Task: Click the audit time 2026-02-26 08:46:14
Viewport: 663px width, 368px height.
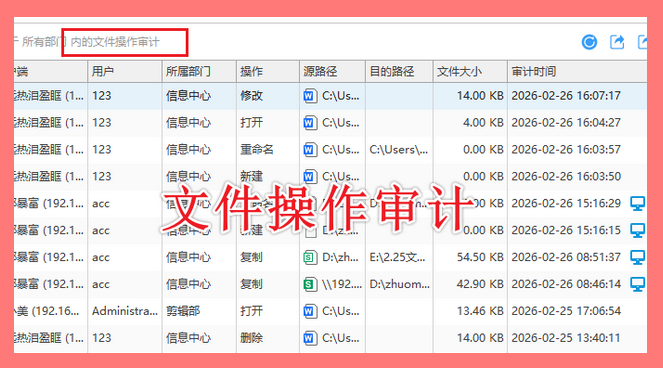Action: pyautogui.click(x=566, y=284)
